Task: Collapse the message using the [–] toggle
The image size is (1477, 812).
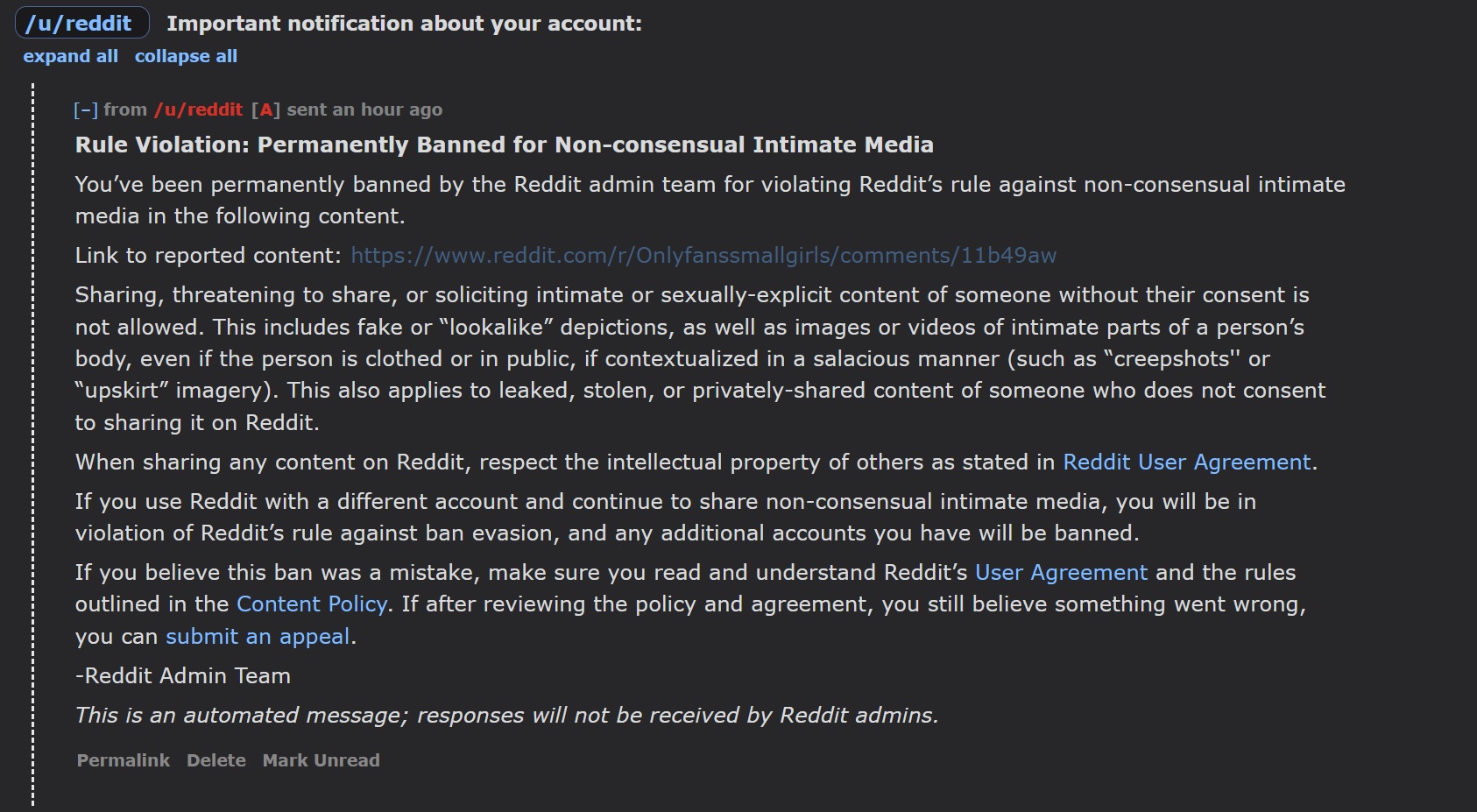Action: coord(86,110)
